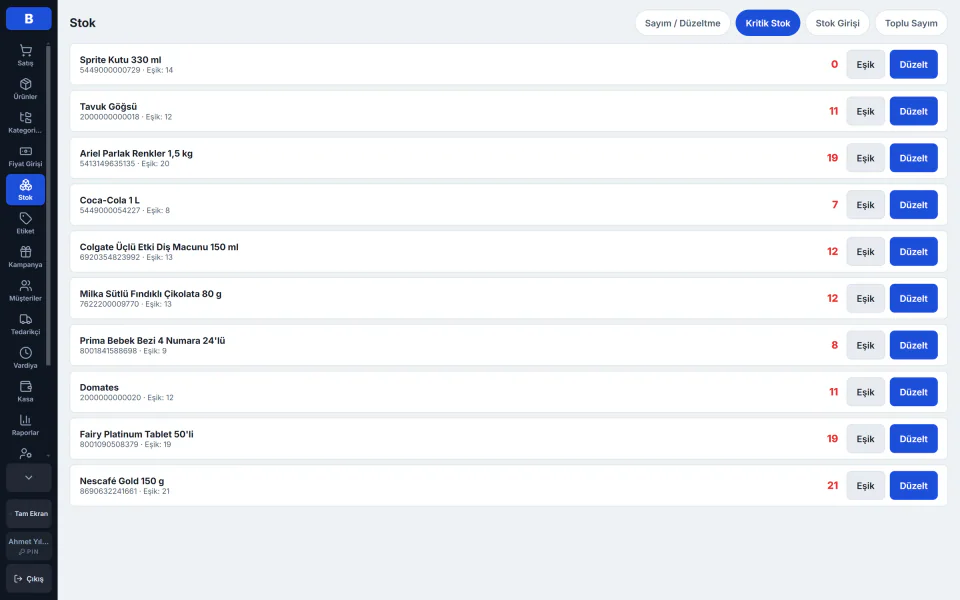Click Eşik for Coca-Cola 1 L
The width and height of the screenshot is (960, 600).
[x=865, y=205]
